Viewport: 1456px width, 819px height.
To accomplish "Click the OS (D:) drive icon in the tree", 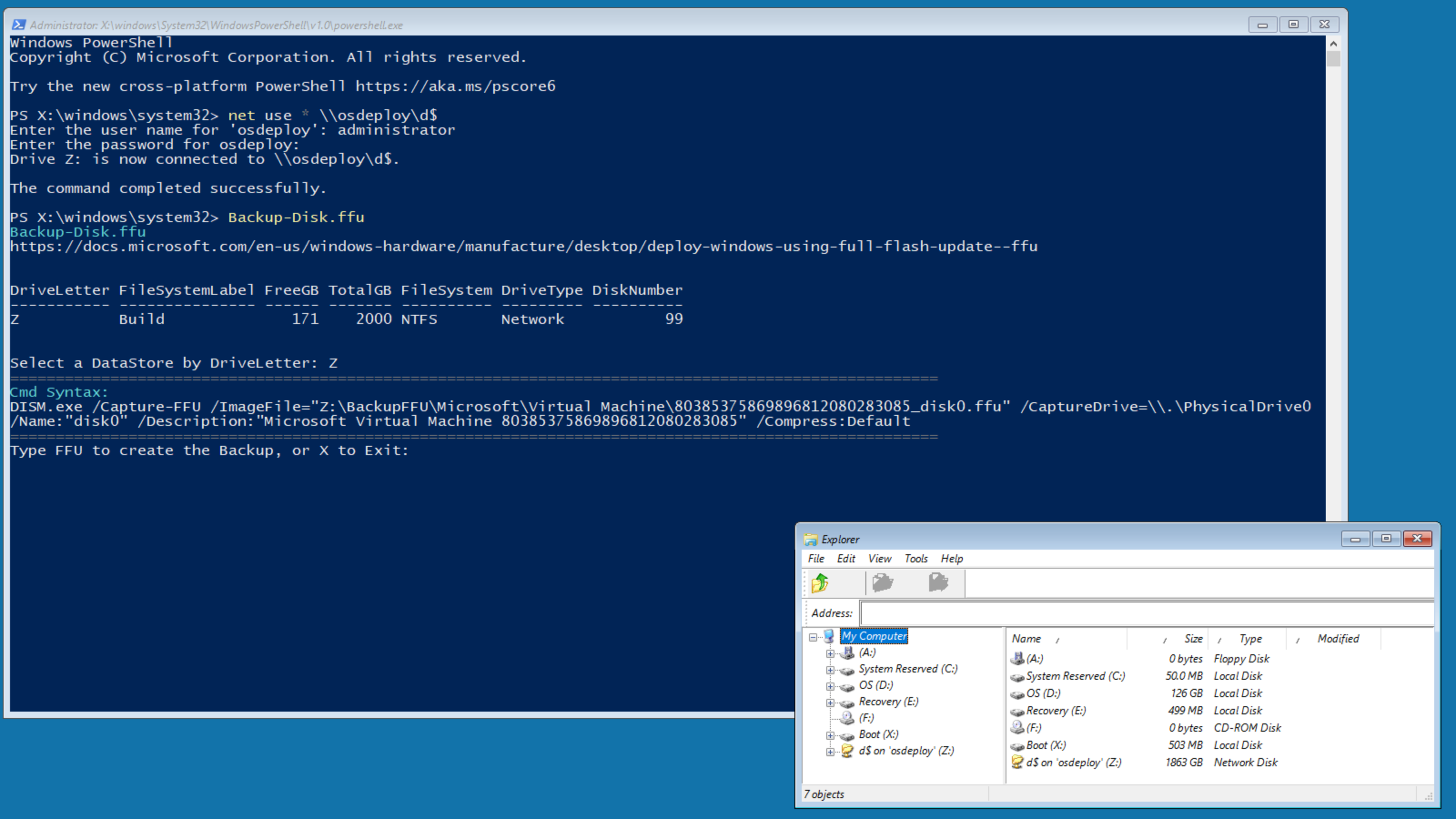I will point(847,687).
